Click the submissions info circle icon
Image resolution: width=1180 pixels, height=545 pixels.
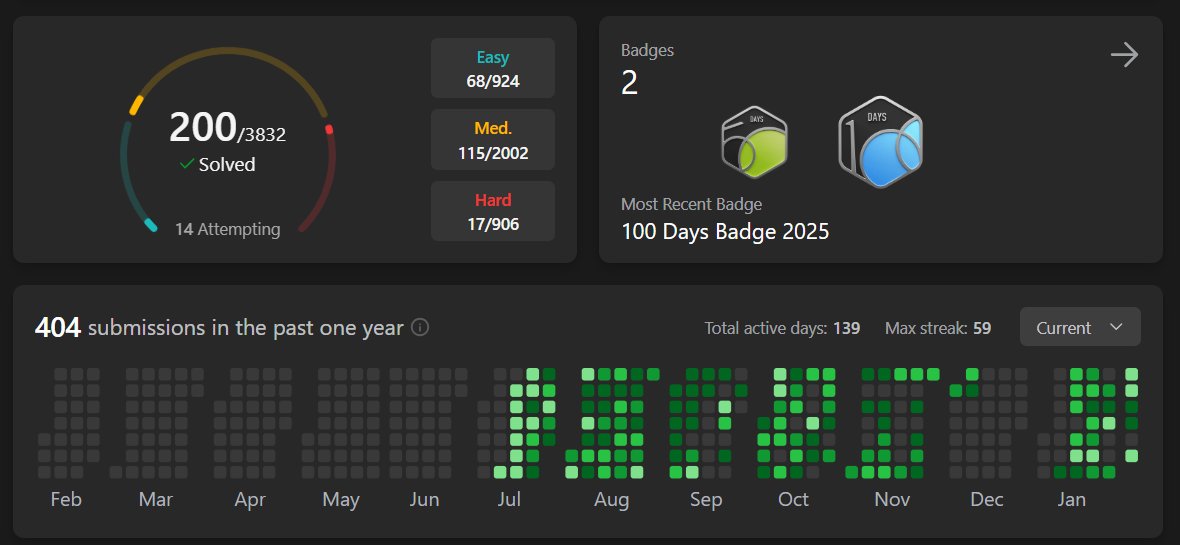point(421,327)
